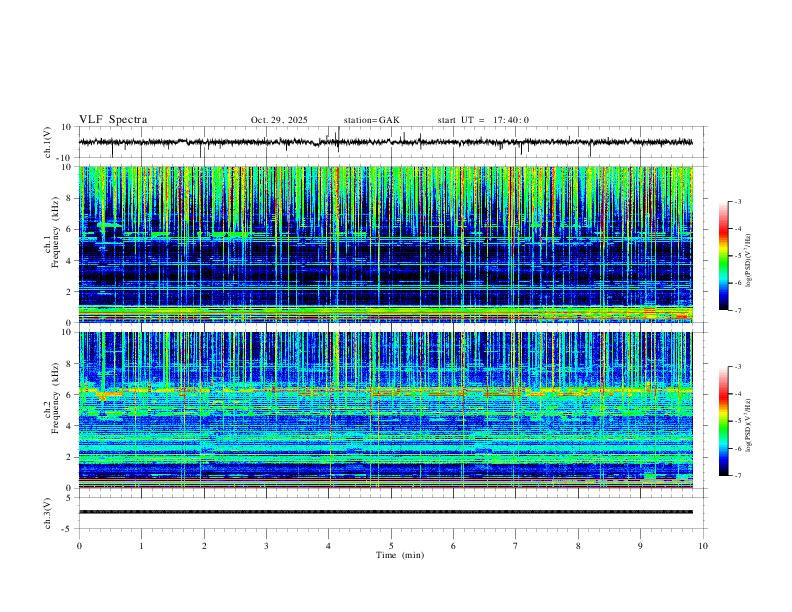Select the "start UT = 17:40:0" text
The image size is (792, 612).
pos(483,120)
